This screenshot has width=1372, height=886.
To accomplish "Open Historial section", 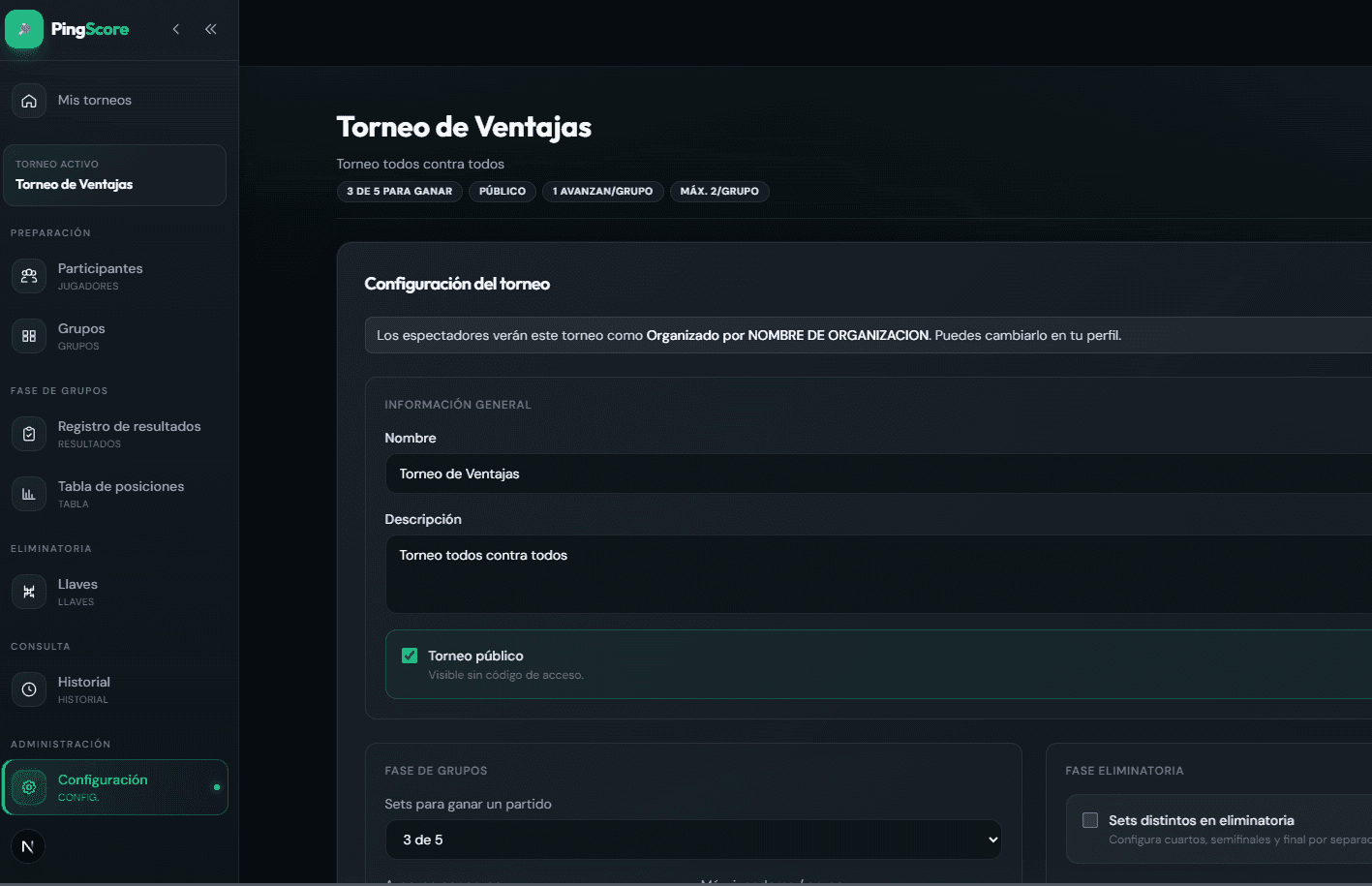I will click(114, 689).
